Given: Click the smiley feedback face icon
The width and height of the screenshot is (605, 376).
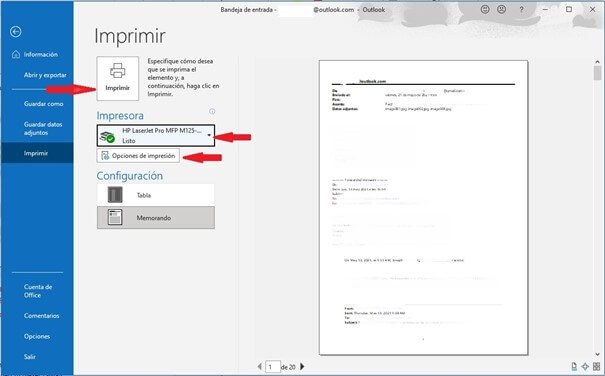Looking at the screenshot, I should click(x=485, y=9).
